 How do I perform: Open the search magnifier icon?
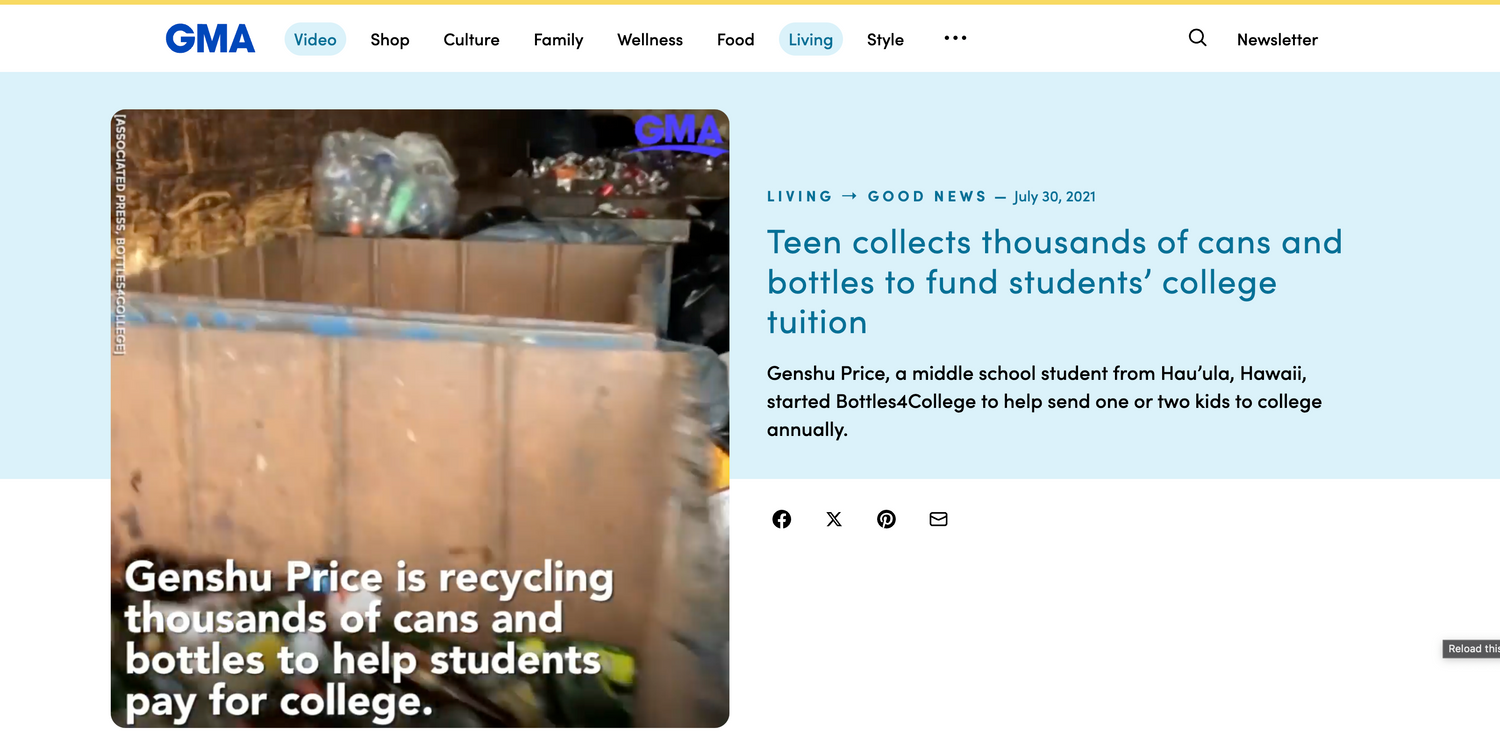click(x=1197, y=38)
